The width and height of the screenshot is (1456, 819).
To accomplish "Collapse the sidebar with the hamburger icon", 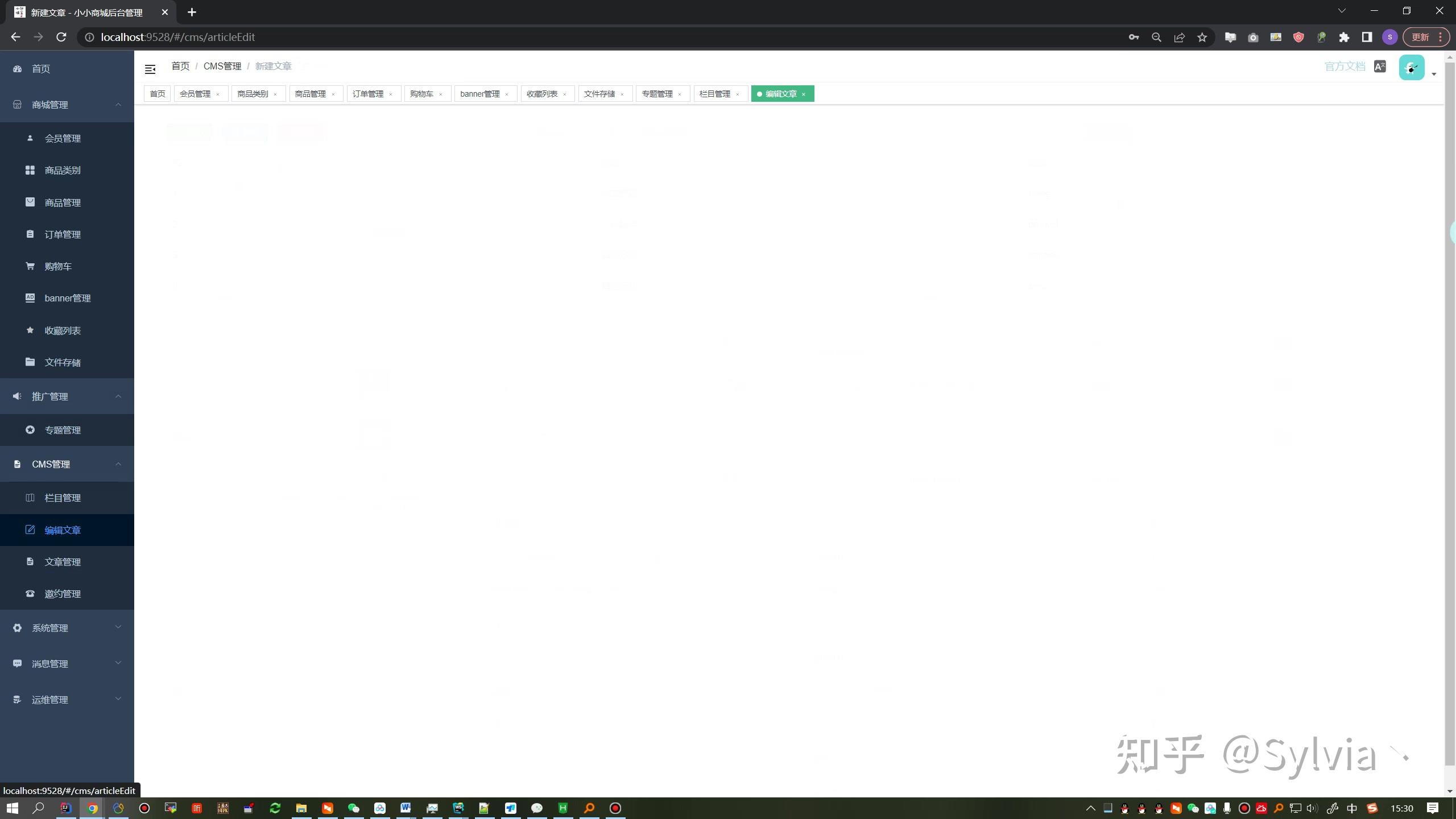I will (150, 68).
